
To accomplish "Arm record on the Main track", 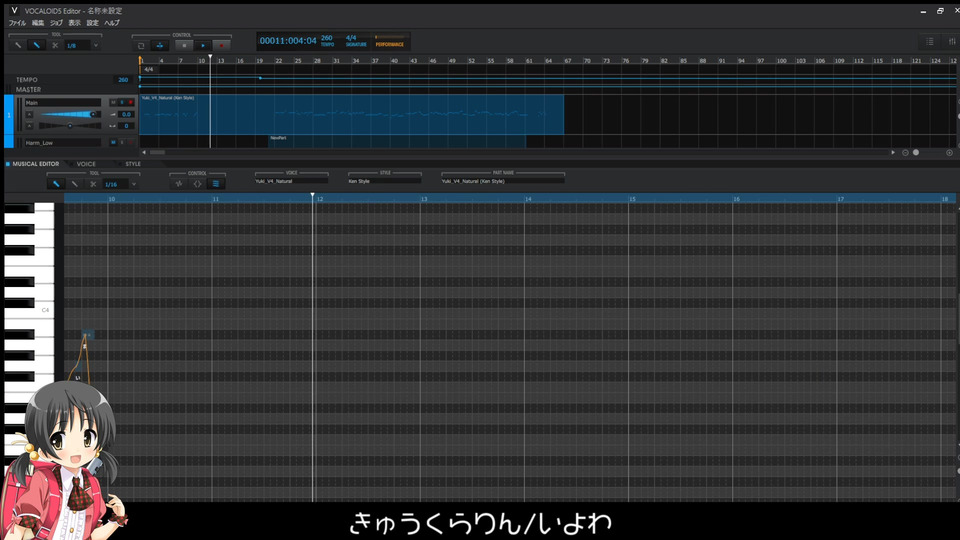I will point(130,102).
